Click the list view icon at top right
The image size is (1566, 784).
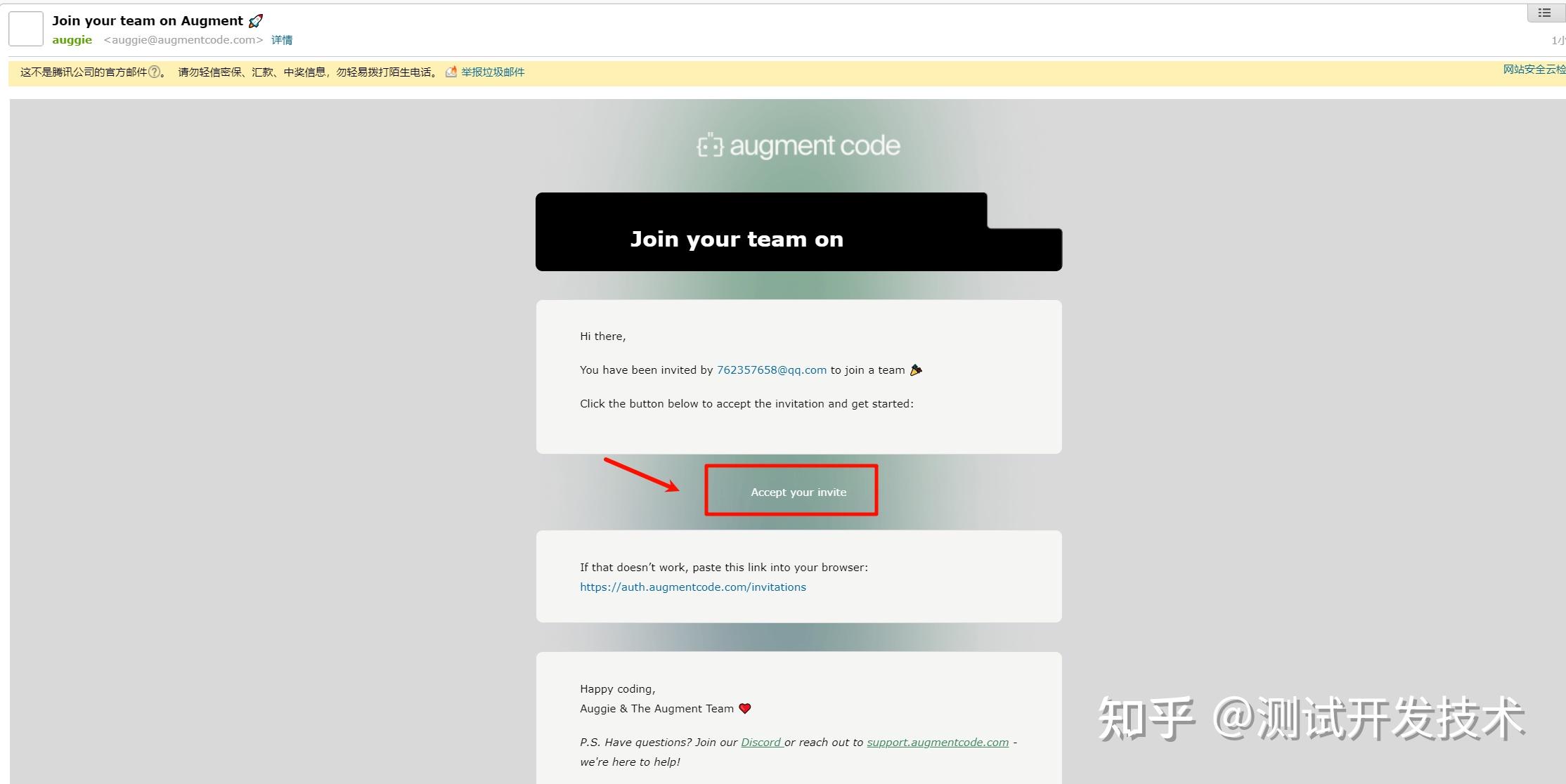(1544, 13)
